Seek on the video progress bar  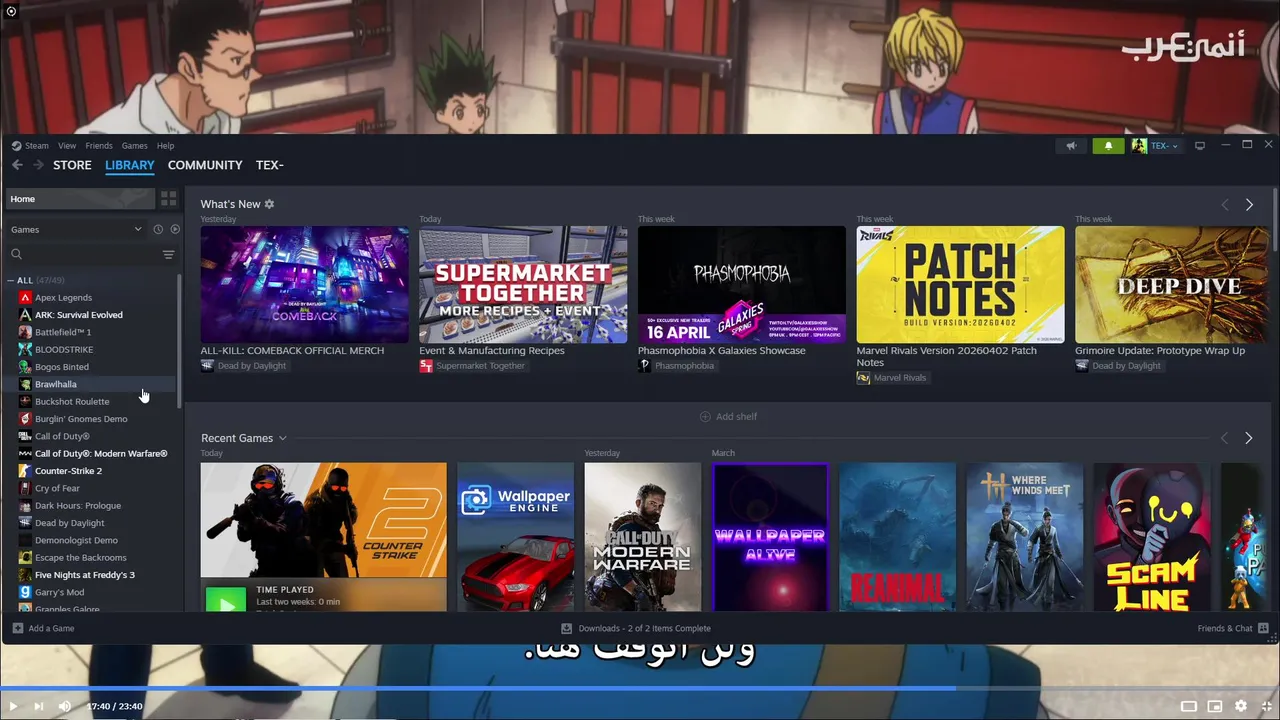point(640,688)
